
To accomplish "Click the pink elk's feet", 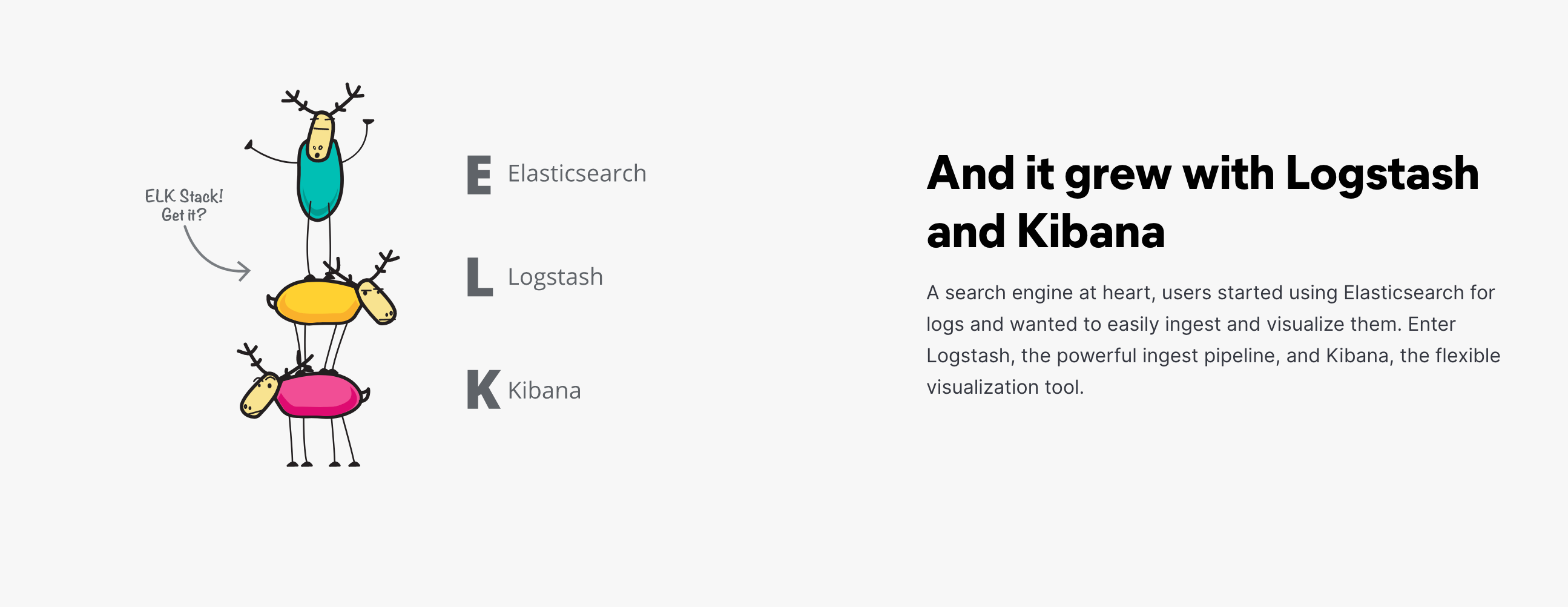I will point(323,464).
